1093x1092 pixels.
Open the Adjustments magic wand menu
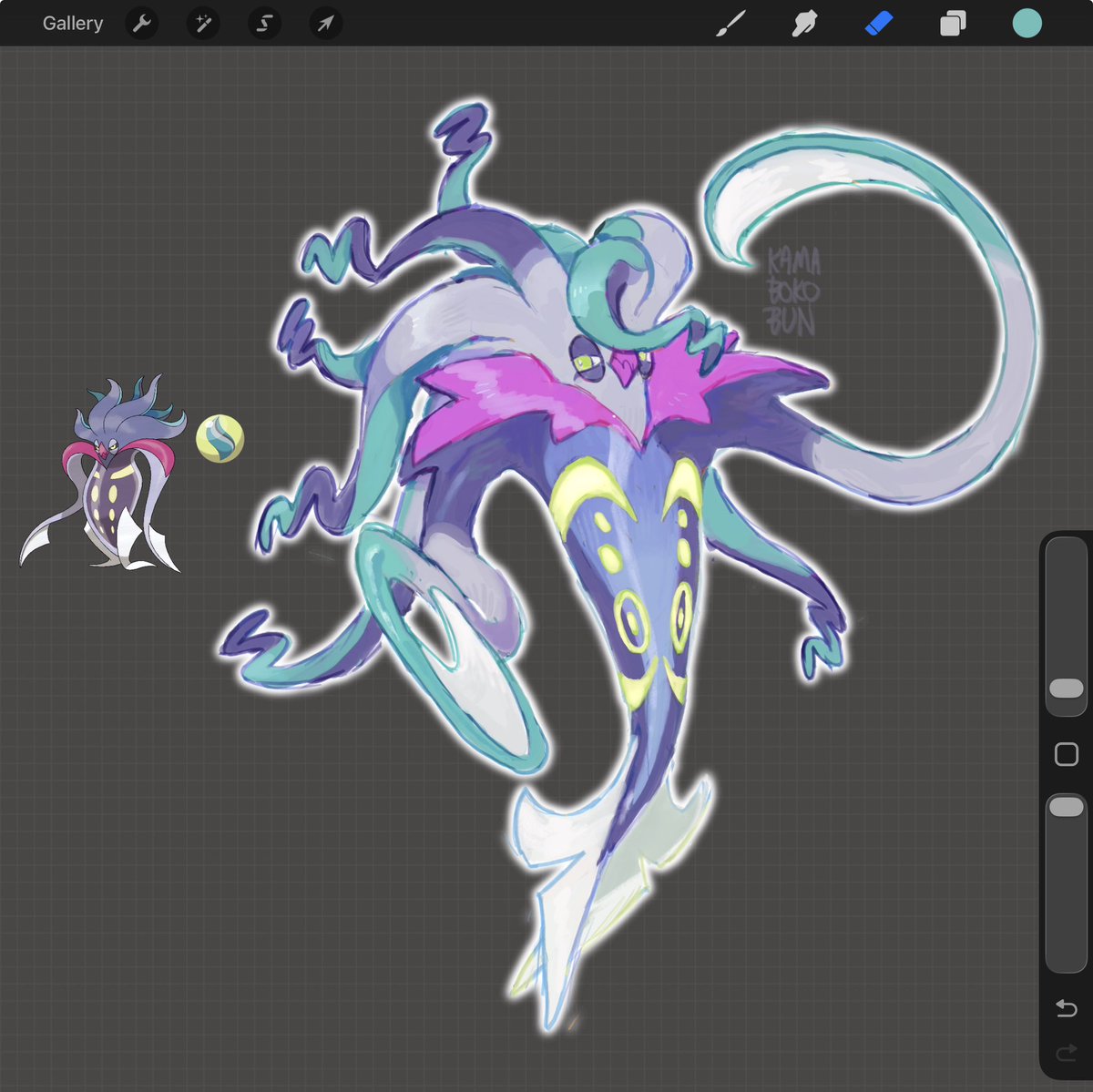click(203, 23)
